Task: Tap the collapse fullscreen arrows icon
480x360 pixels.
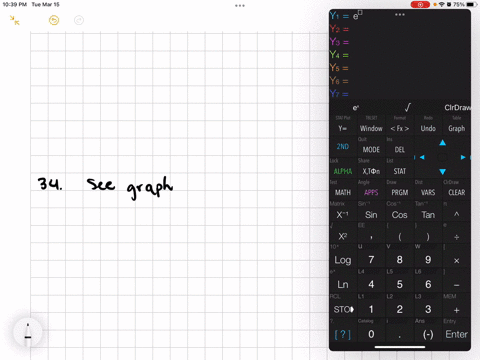Action: click(14, 20)
